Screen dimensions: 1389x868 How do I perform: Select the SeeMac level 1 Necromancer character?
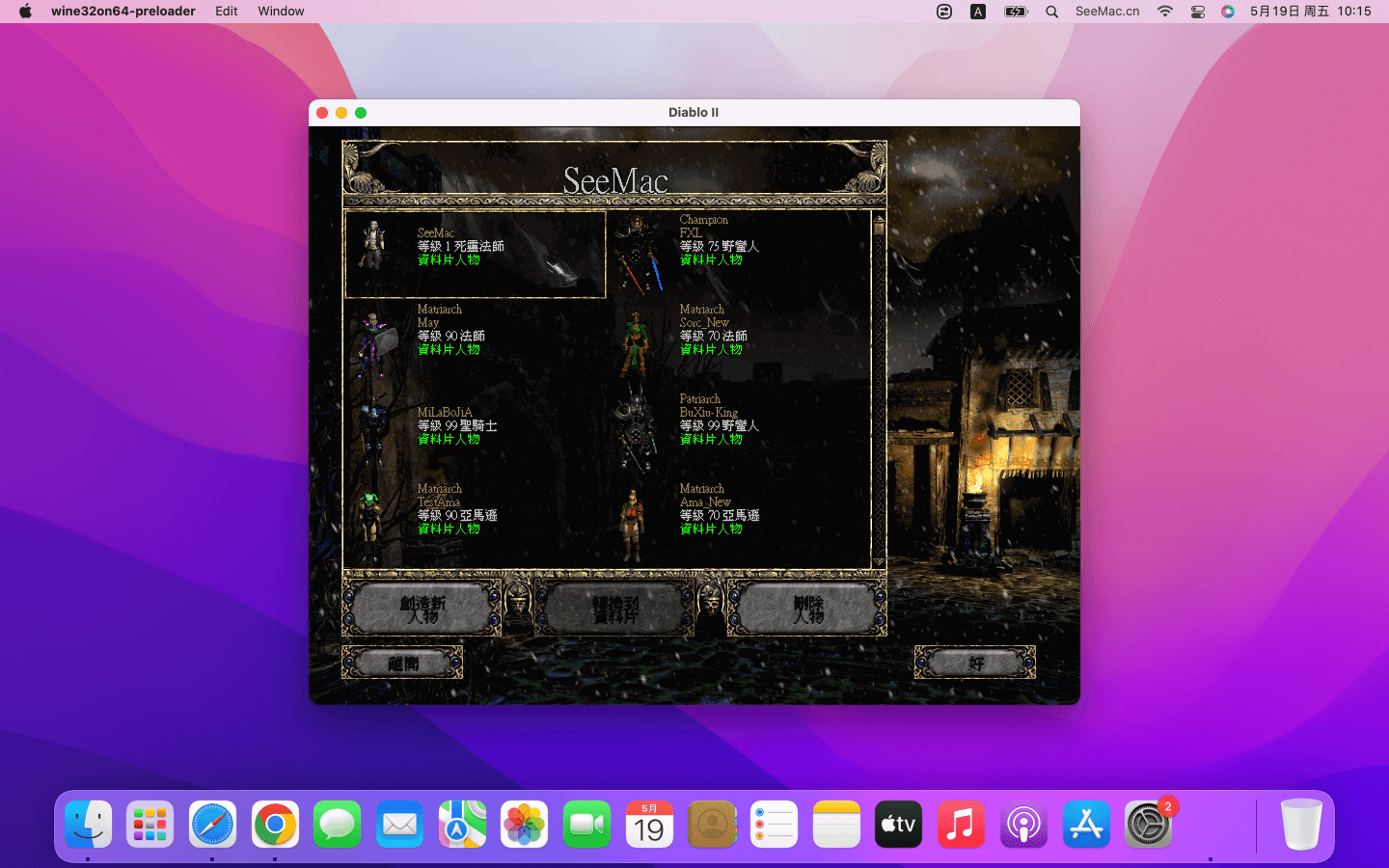click(x=475, y=254)
